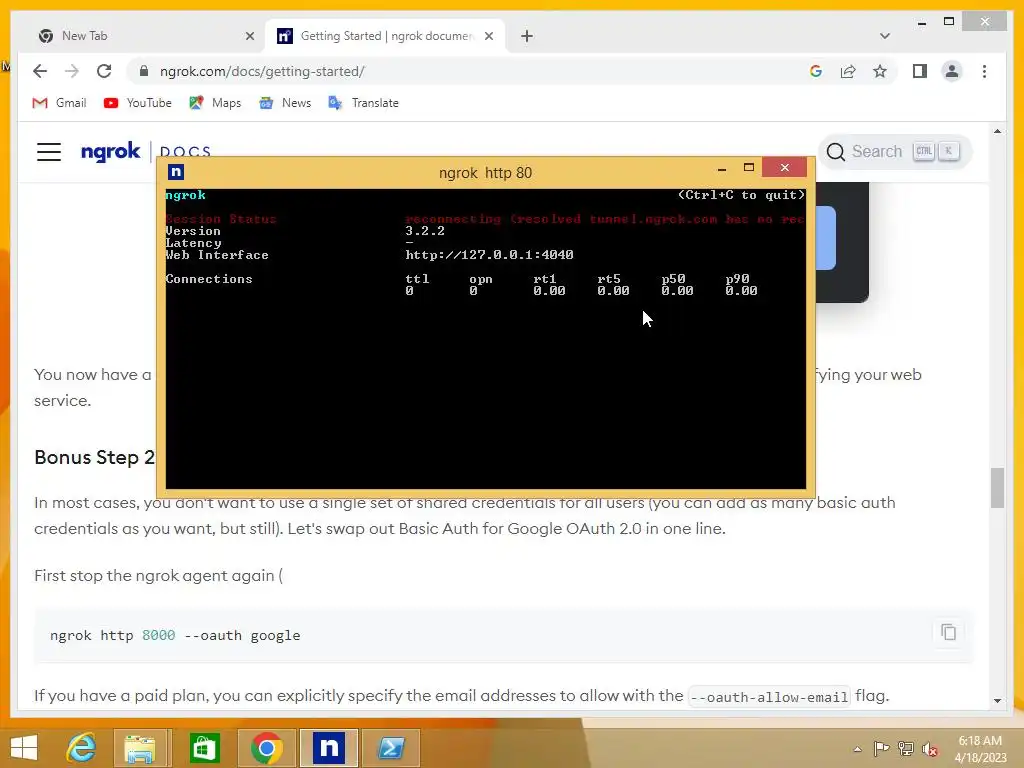1024x768 pixels.
Task: Open the Windows Store taskbar icon
Action: coord(204,748)
